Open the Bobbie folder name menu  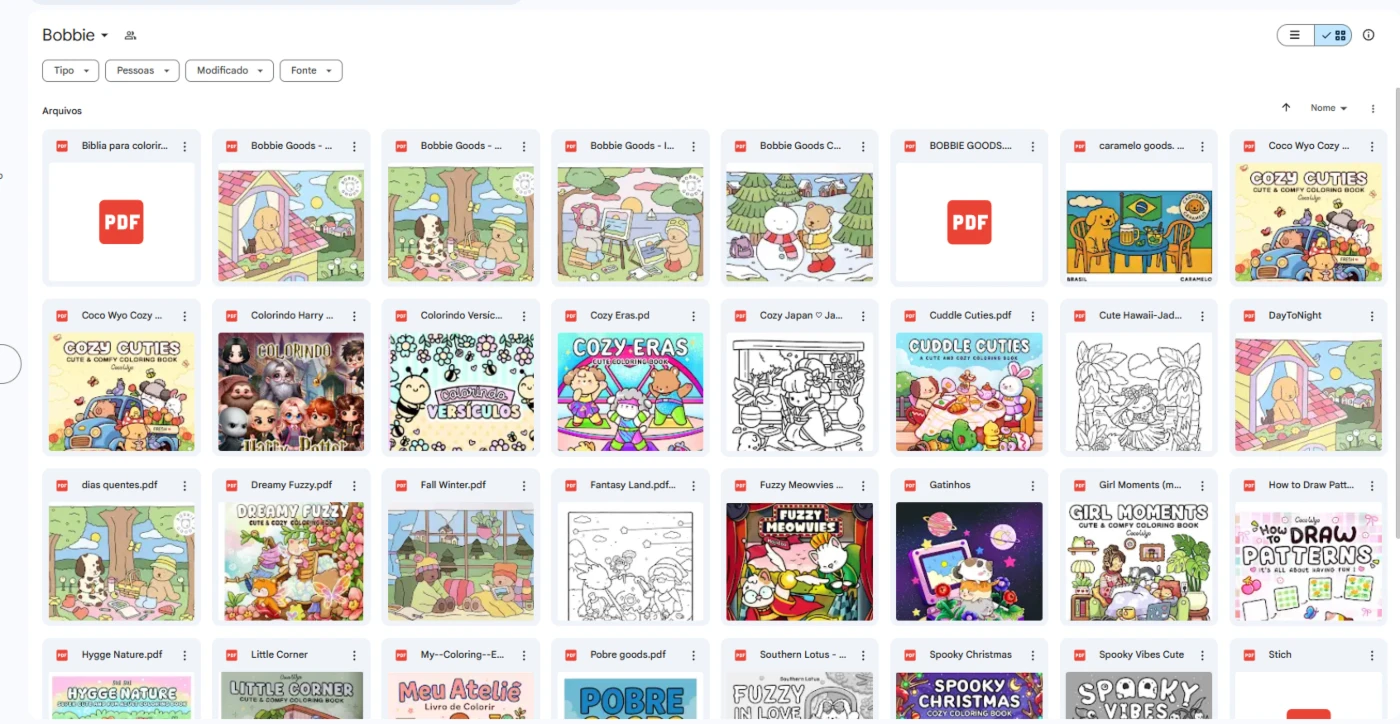click(x=75, y=35)
